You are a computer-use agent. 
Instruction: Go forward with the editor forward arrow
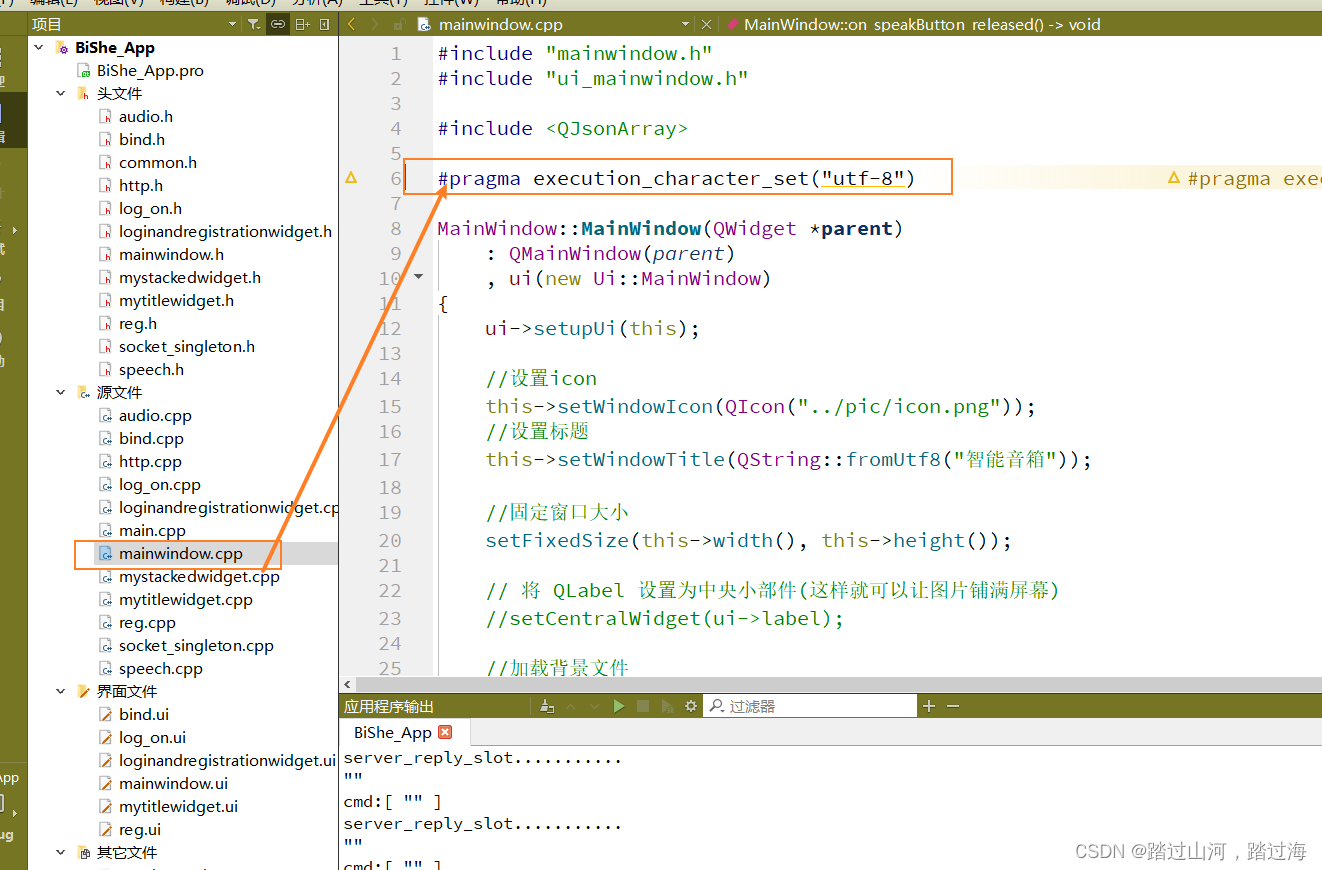374,24
